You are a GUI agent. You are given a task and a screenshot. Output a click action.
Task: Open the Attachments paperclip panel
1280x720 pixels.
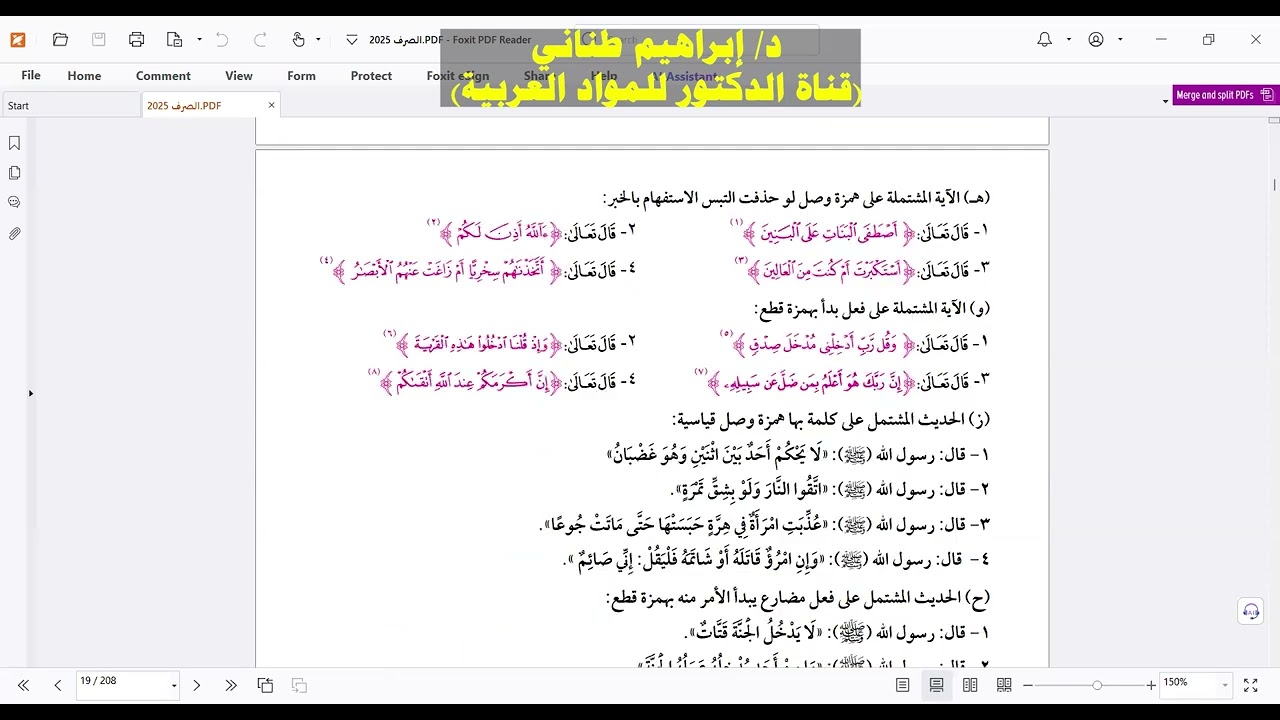tap(14, 233)
